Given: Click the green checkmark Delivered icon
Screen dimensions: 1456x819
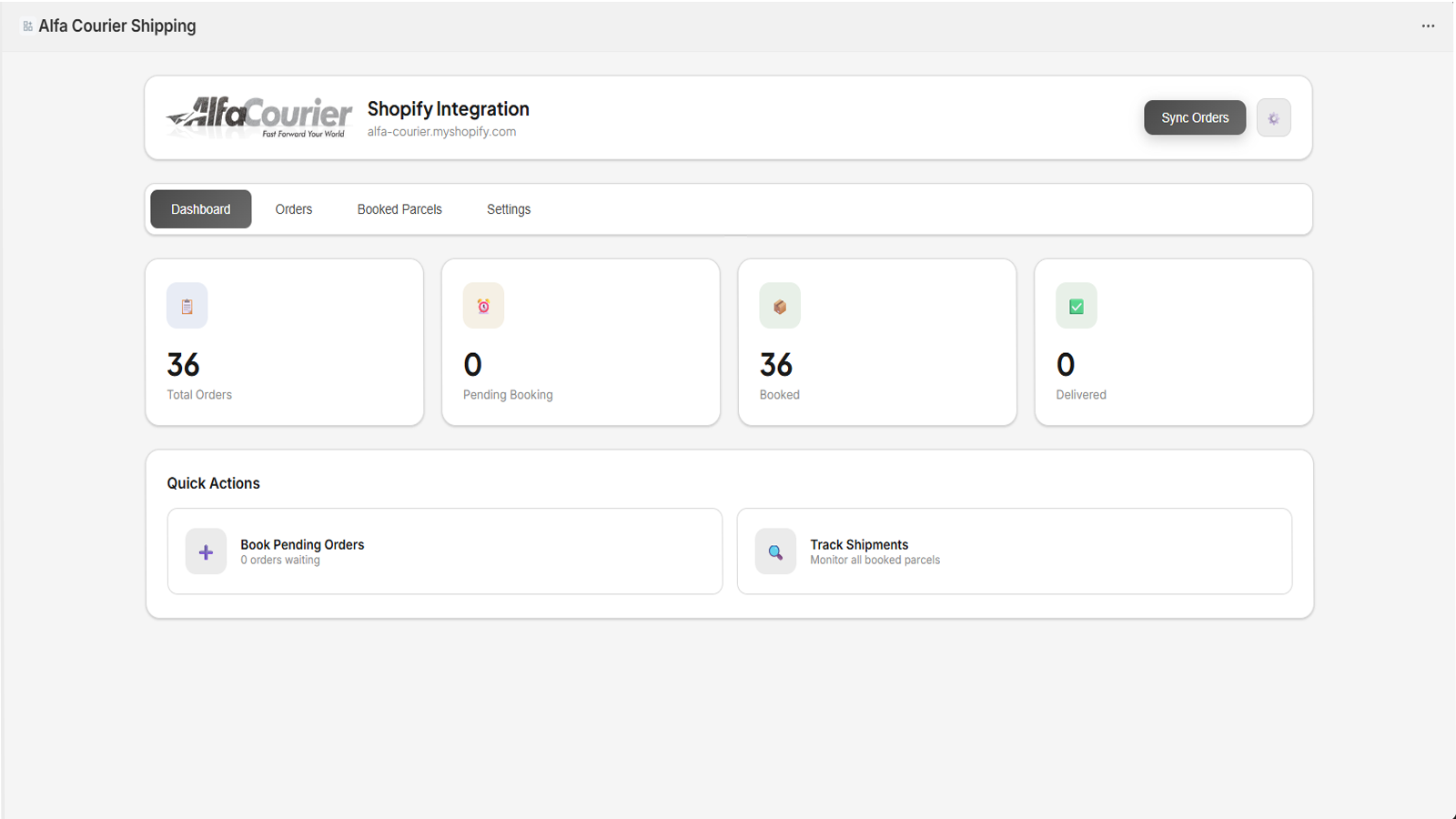Looking at the screenshot, I should click(1076, 307).
